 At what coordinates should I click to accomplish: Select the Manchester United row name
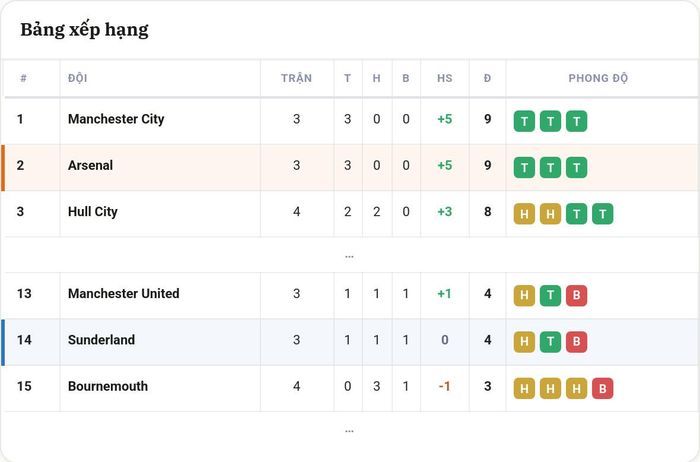124,294
